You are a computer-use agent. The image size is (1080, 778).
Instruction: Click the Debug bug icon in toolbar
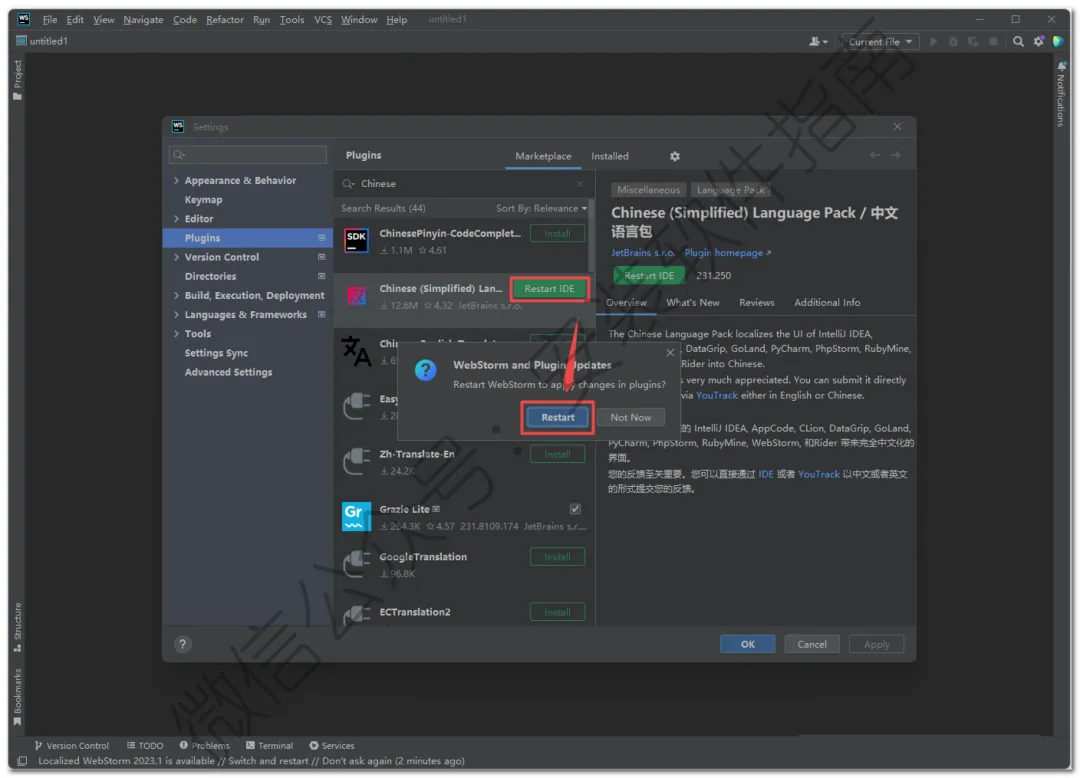click(953, 41)
